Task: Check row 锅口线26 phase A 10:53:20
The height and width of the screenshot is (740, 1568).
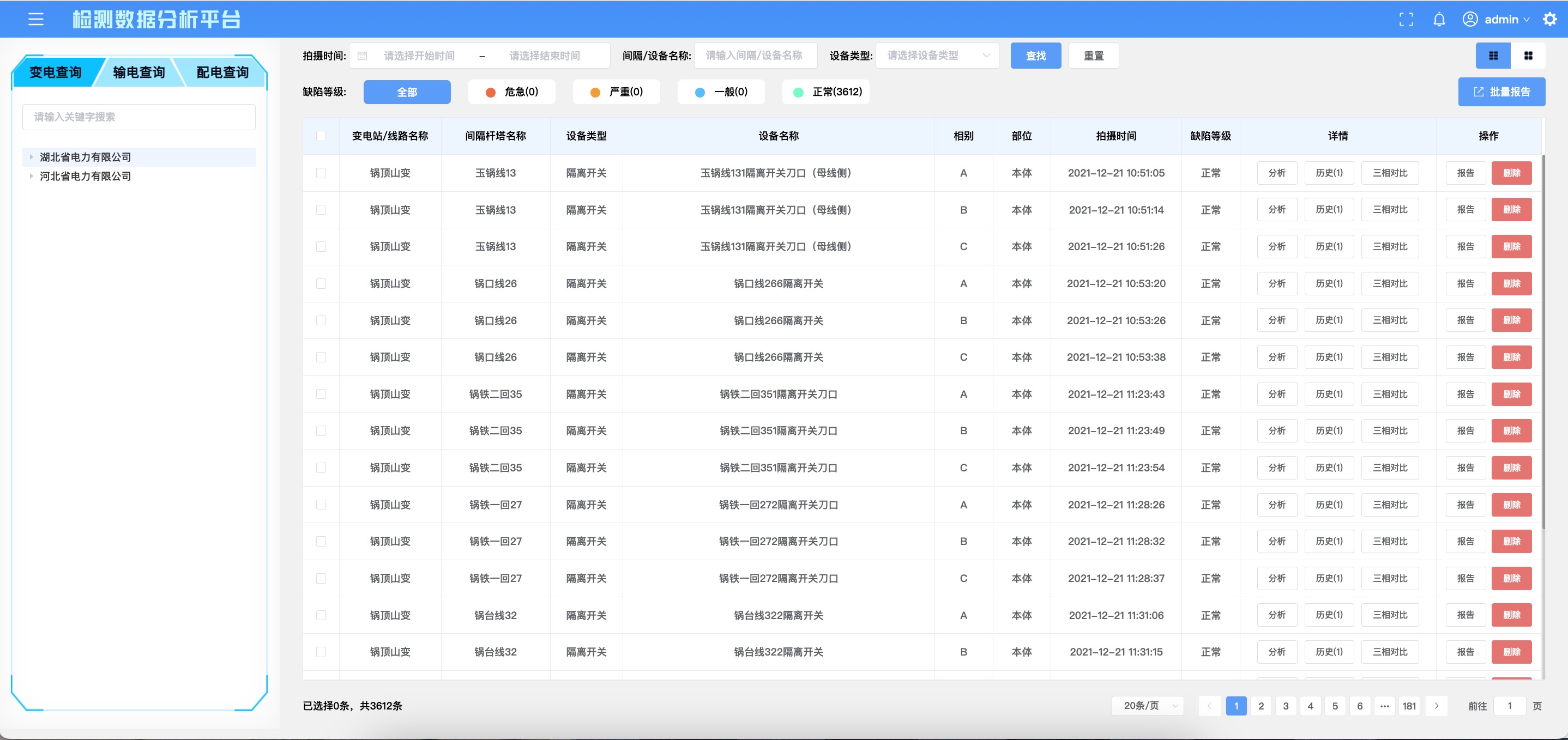Action: [x=321, y=283]
